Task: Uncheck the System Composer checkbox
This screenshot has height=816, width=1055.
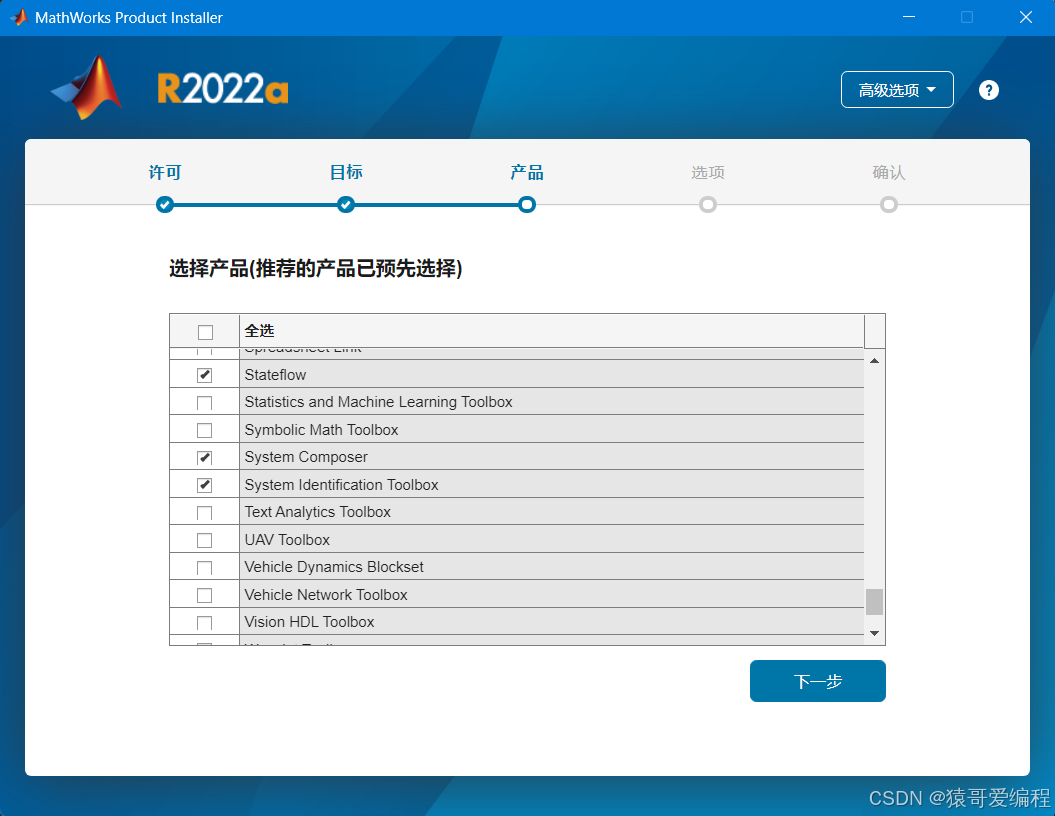Action: click(x=205, y=458)
